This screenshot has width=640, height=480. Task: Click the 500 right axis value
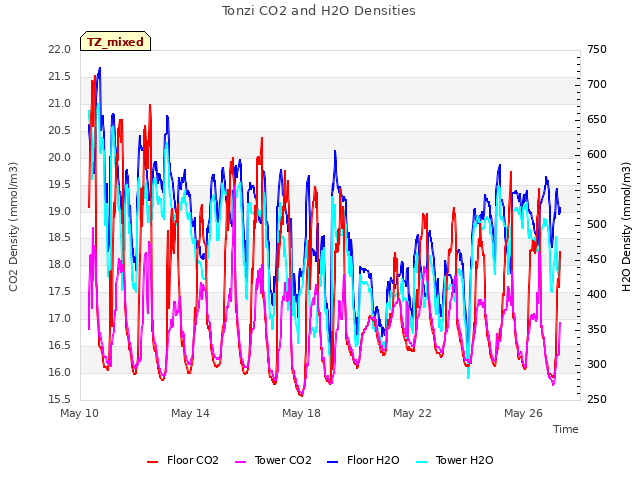click(x=597, y=225)
